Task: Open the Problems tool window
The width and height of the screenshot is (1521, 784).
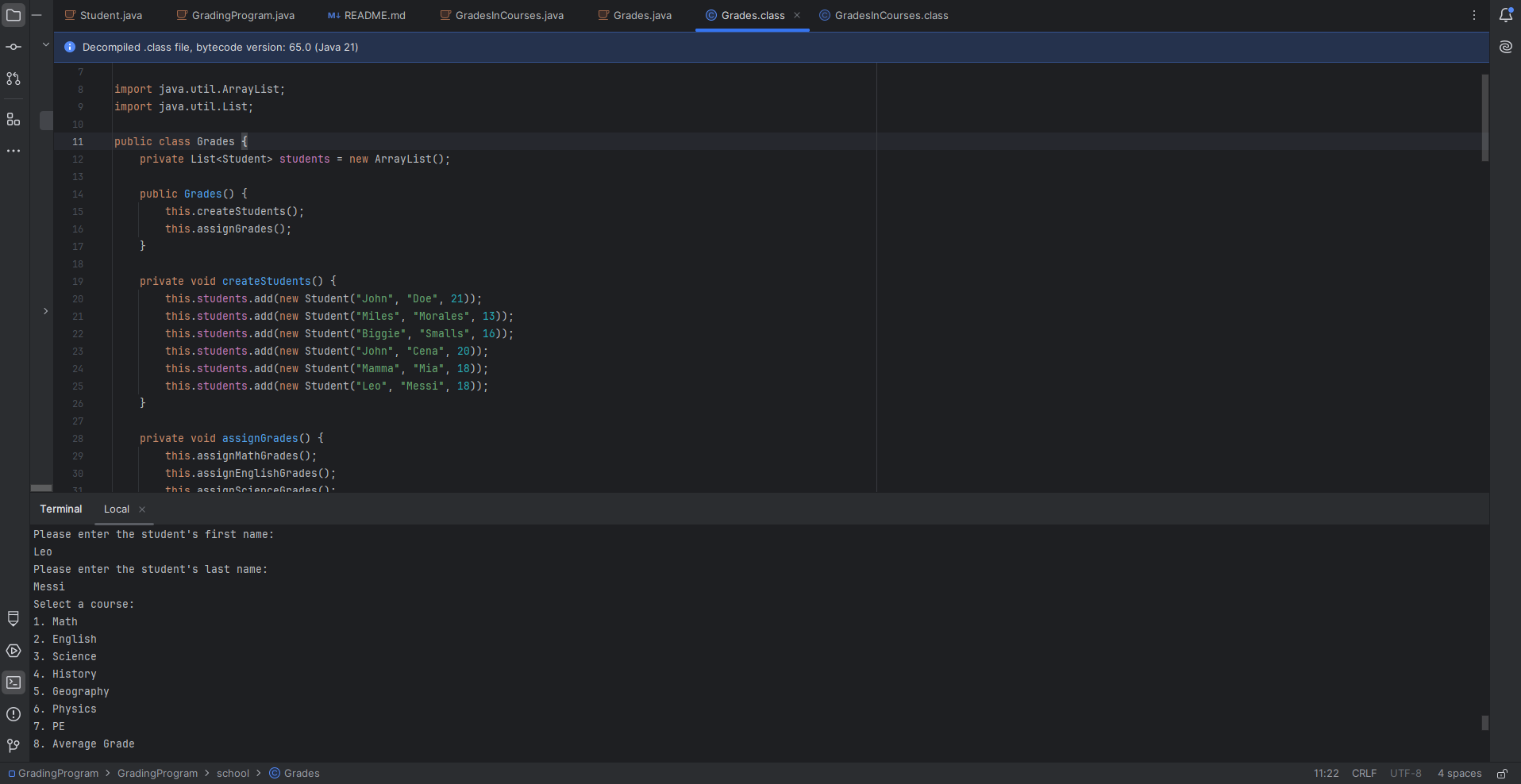Action: click(x=13, y=714)
